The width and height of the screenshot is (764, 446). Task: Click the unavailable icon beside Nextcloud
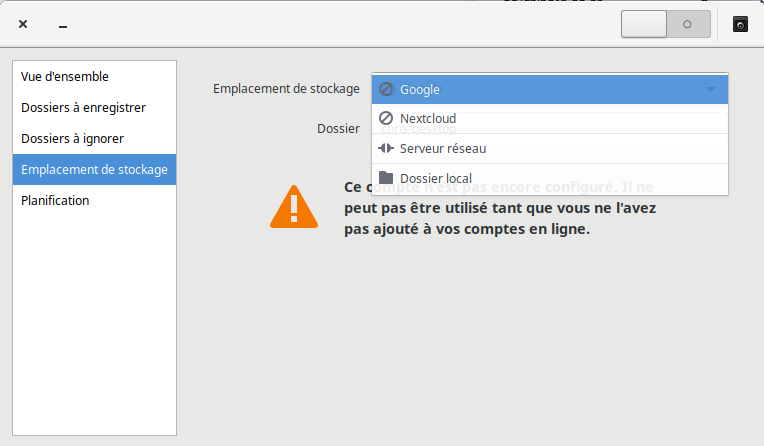[x=386, y=119]
